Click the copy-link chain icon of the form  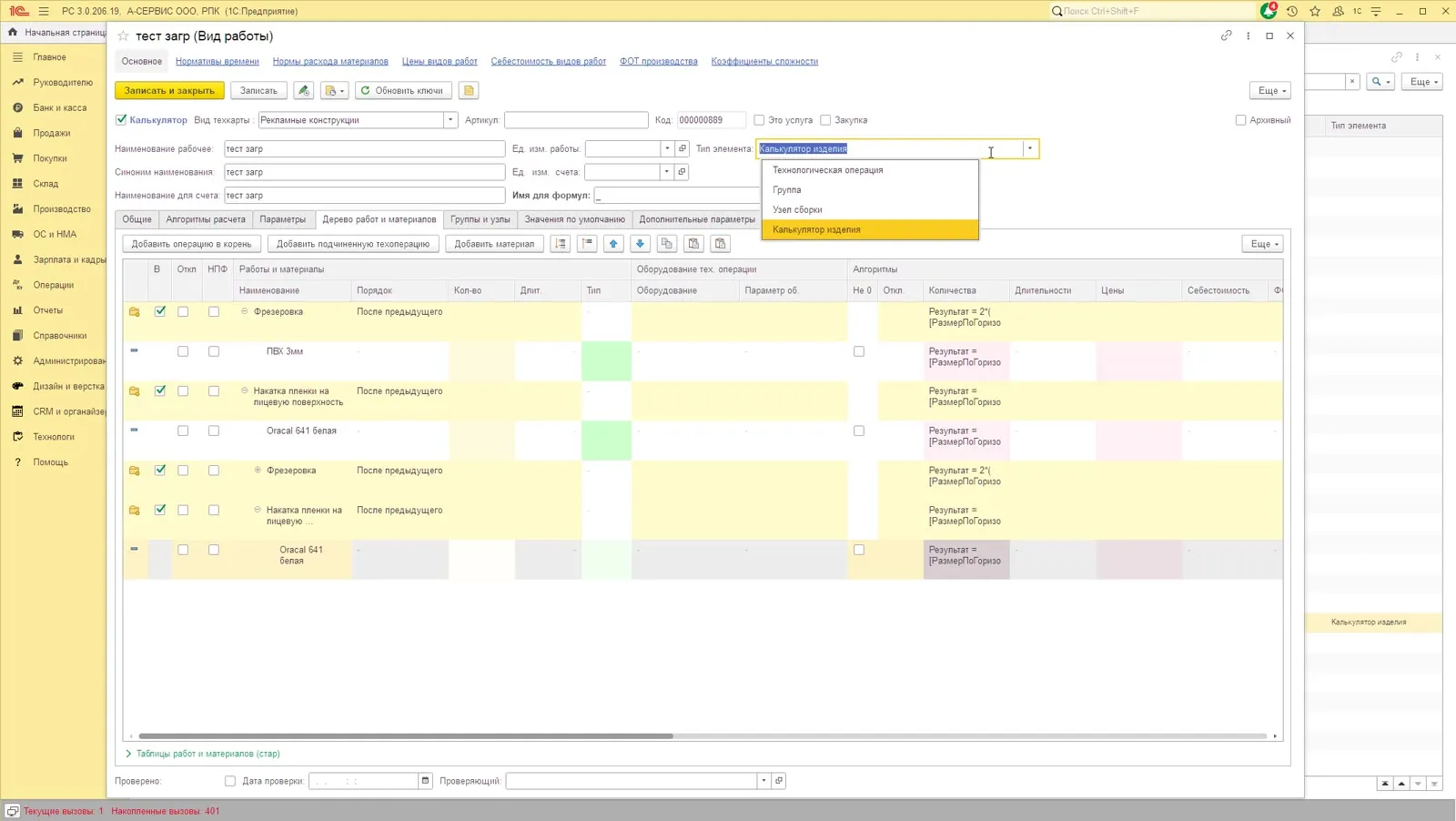(x=1226, y=35)
